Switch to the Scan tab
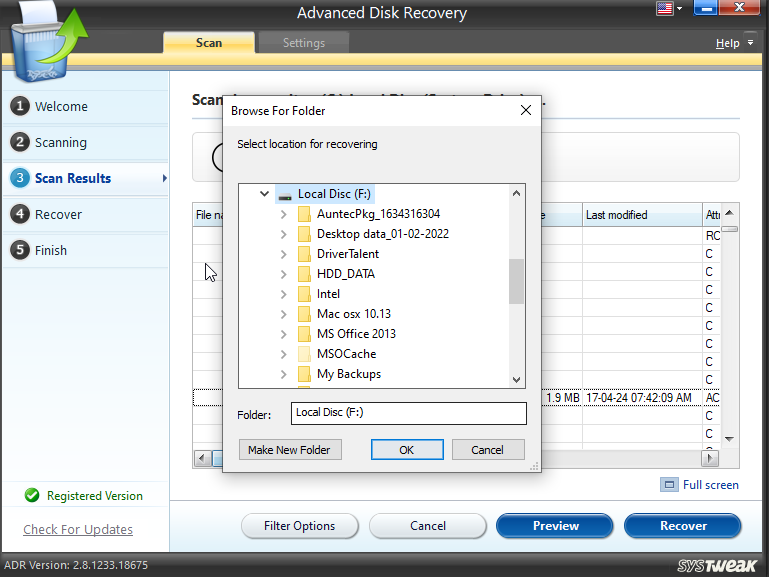 (x=209, y=43)
